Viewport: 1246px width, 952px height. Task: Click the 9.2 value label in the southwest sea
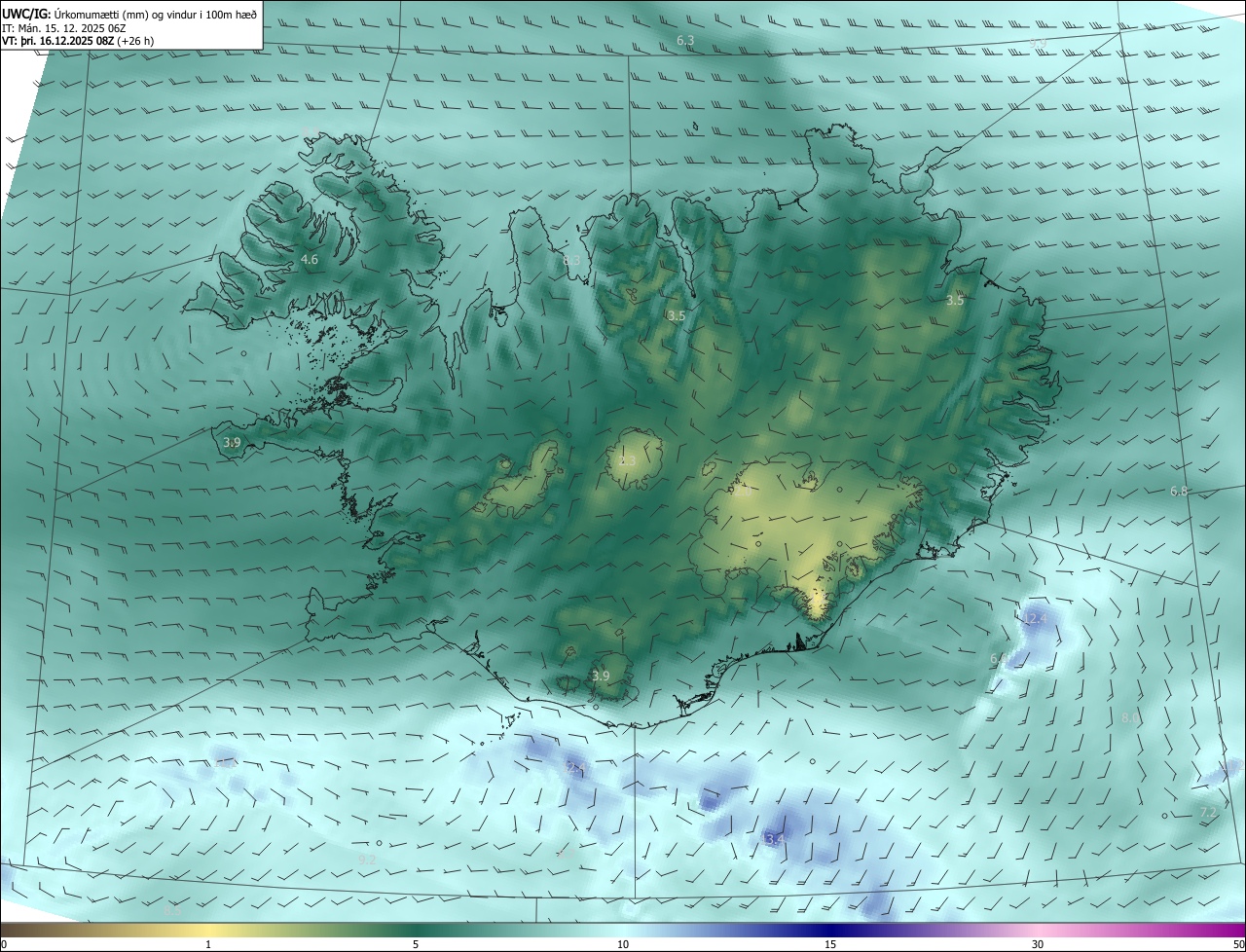367,860
